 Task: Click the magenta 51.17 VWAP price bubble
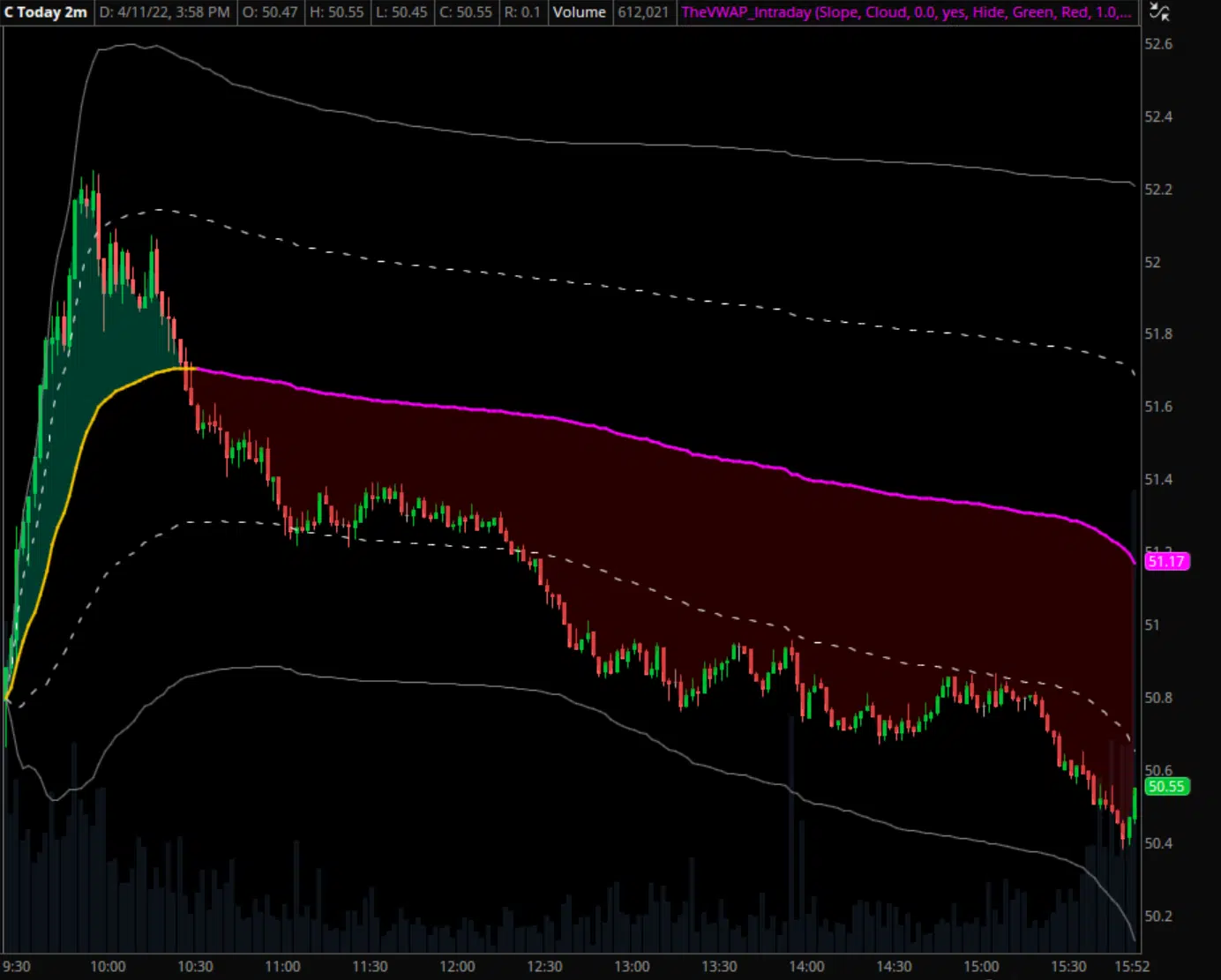[x=1166, y=561]
